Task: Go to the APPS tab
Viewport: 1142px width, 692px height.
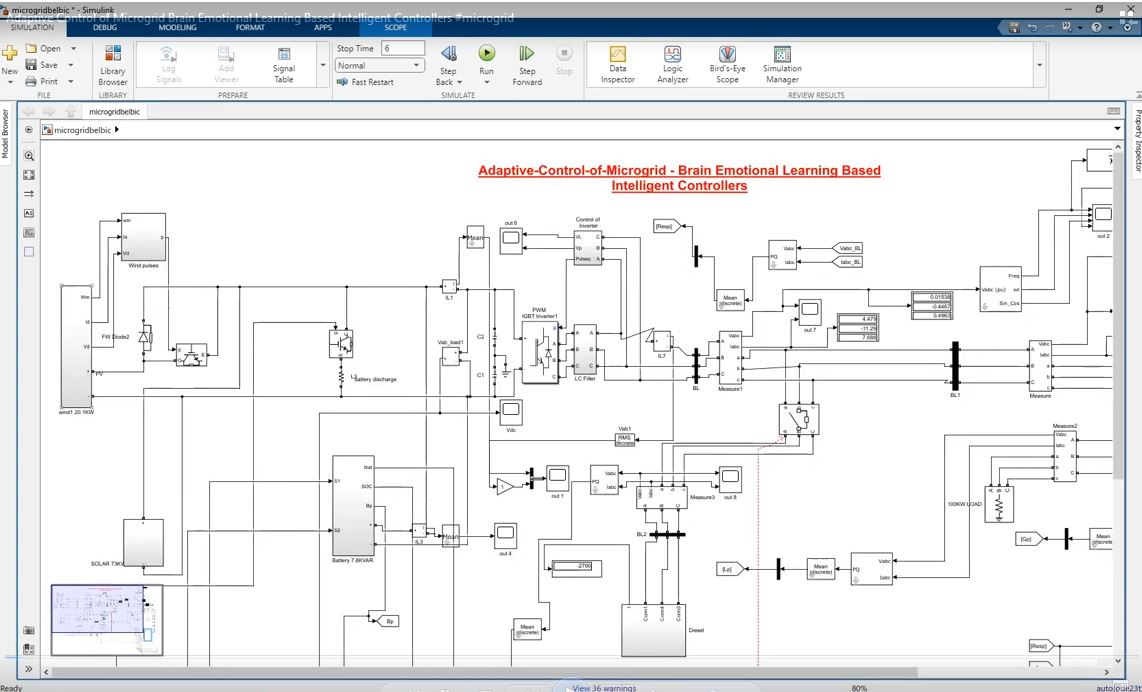Action: point(323,28)
